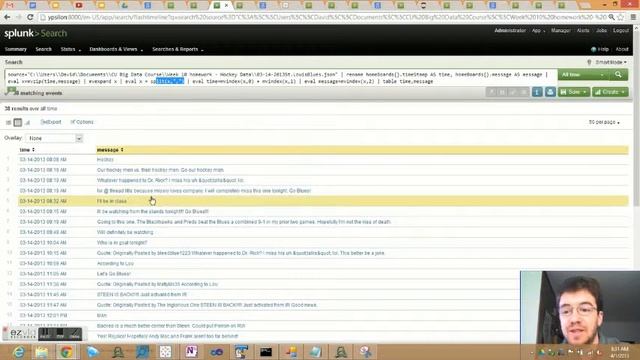Click the print results icon
This screenshot has height=360, width=640.
coord(550,92)
